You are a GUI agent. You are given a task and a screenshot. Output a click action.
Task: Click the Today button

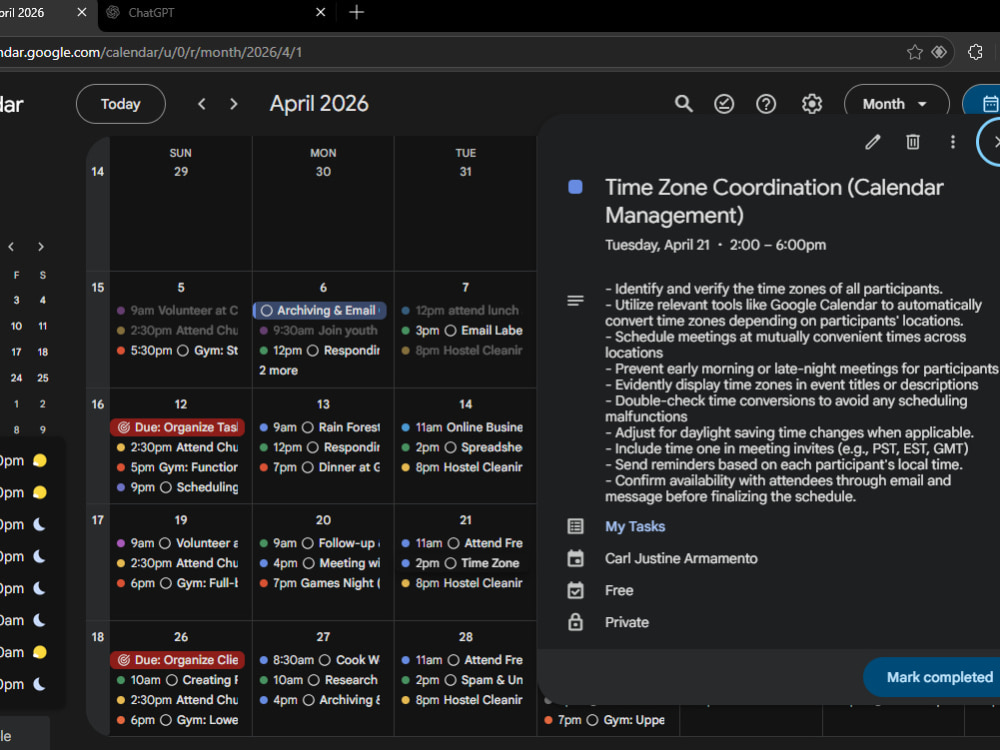(121, 104)
